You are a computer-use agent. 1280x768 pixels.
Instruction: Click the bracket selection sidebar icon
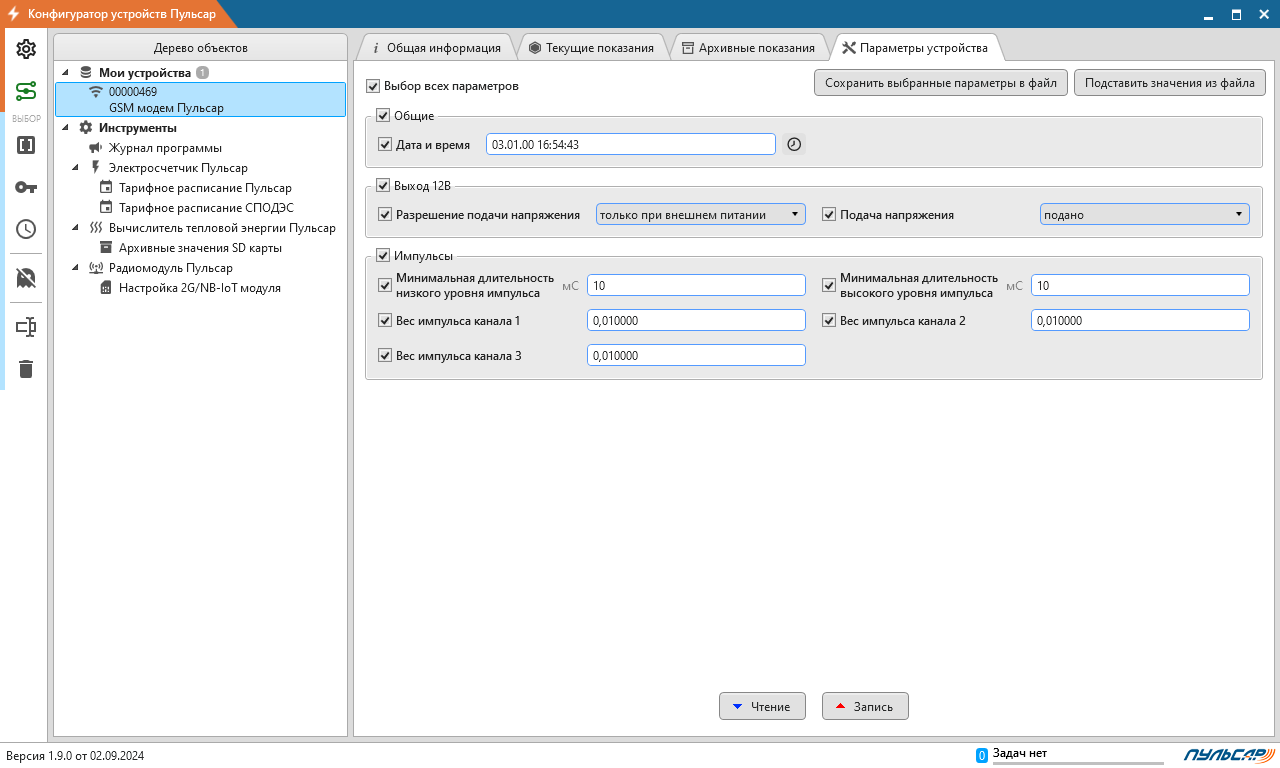coord(26,145)
